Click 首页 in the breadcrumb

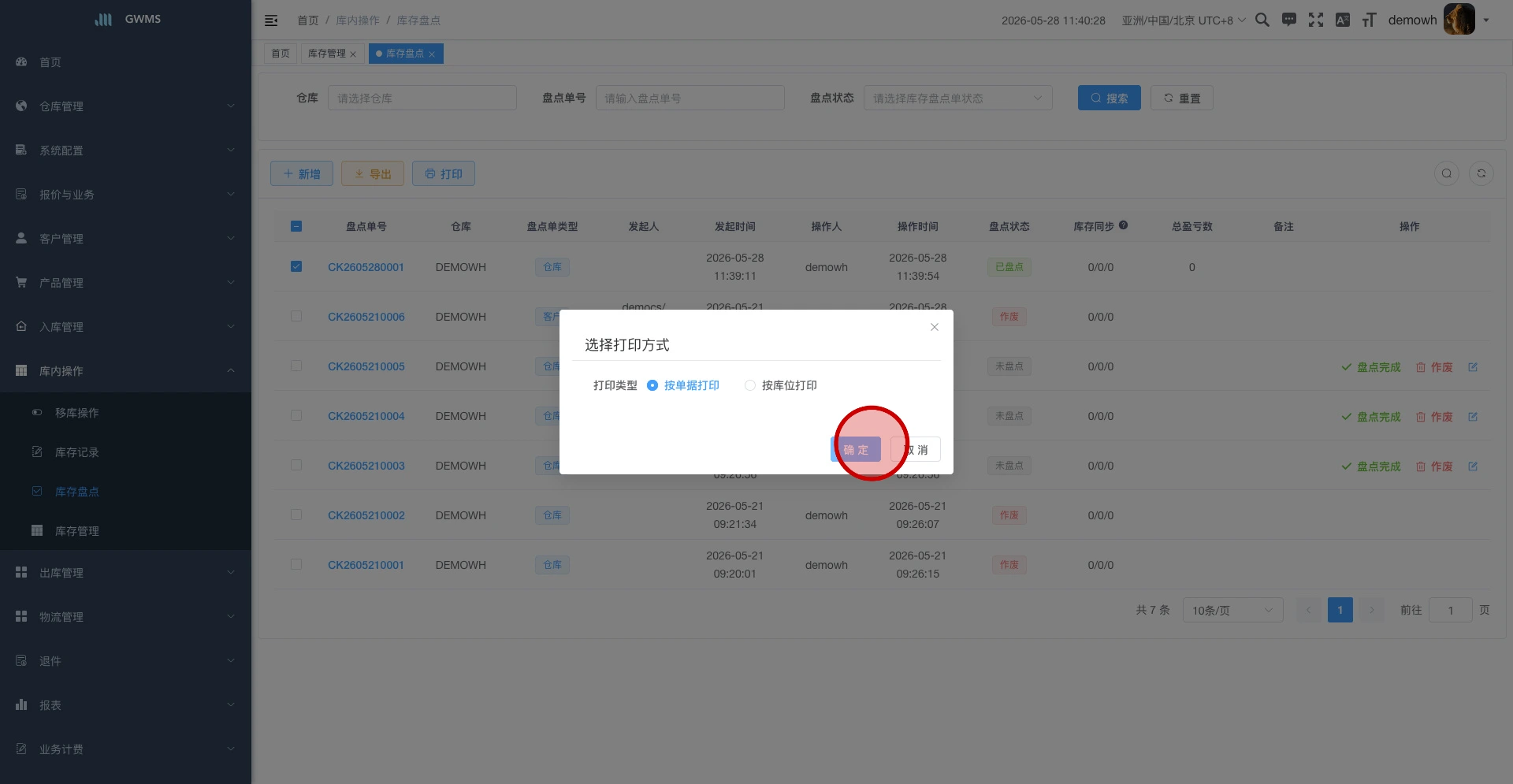308,20
